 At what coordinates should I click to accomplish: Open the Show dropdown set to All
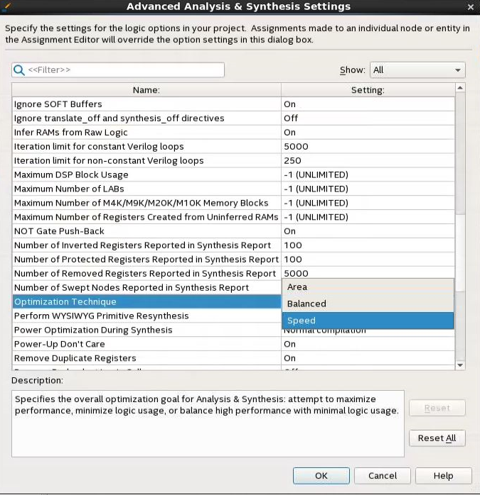[x=417, y=70]
